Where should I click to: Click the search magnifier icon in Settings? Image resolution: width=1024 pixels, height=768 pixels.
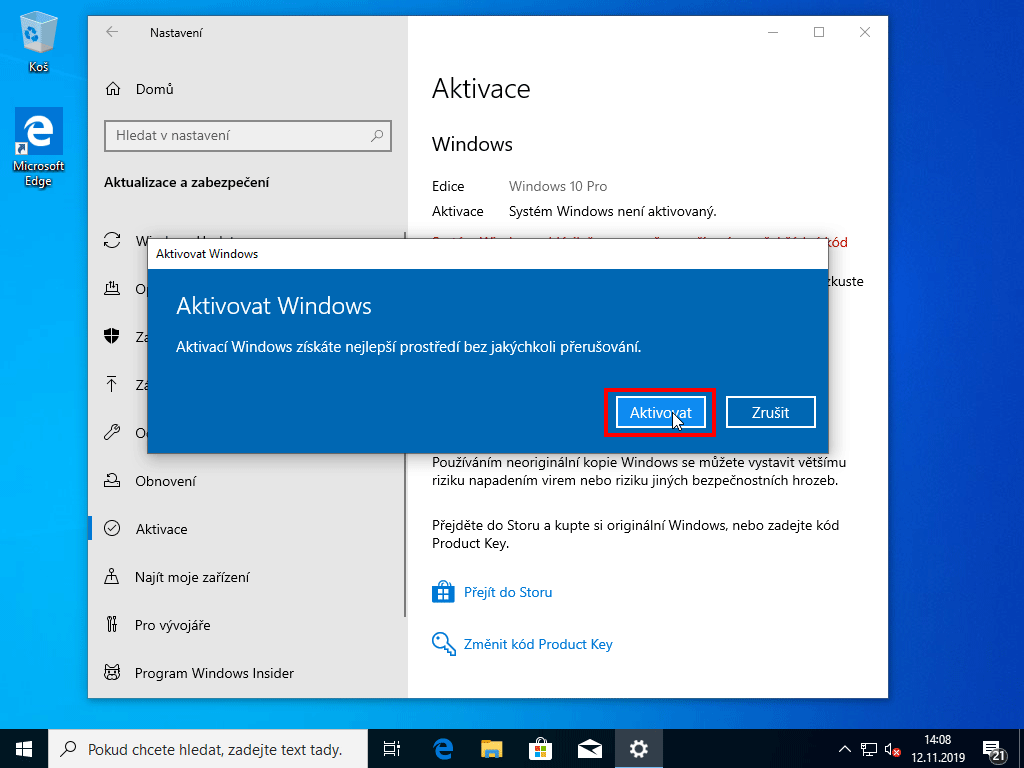377,136
